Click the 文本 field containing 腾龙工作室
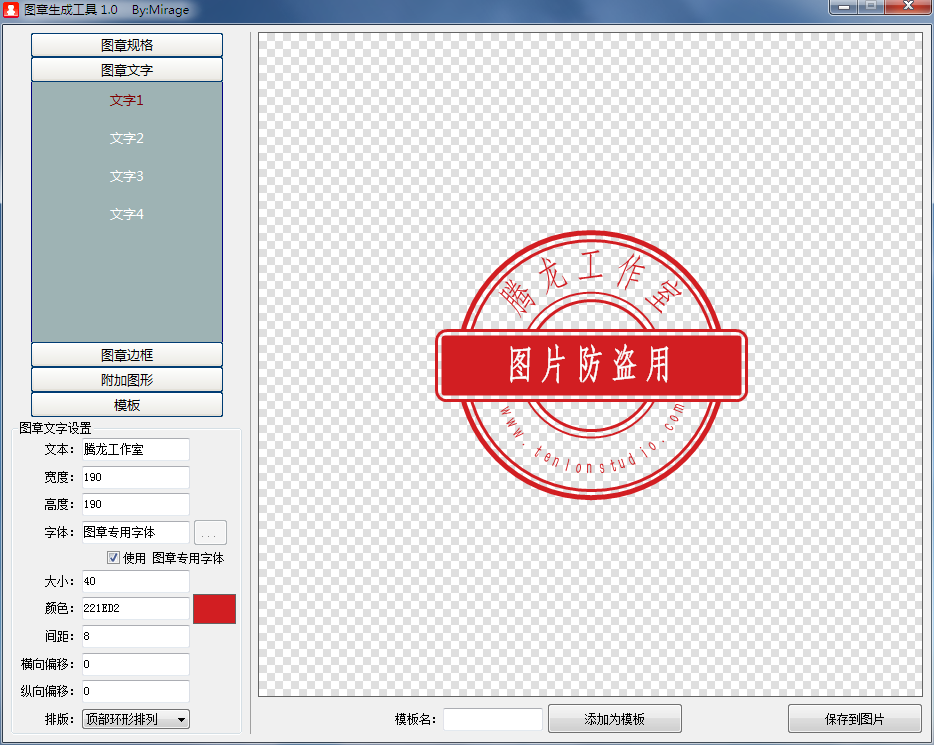Screen dimensions: 934x745 [135, 449]
